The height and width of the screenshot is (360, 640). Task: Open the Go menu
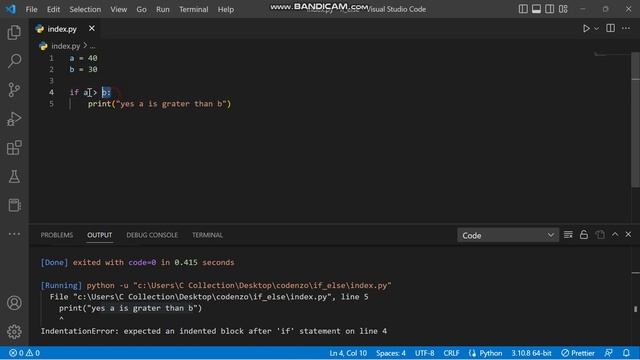click(141, 9)
